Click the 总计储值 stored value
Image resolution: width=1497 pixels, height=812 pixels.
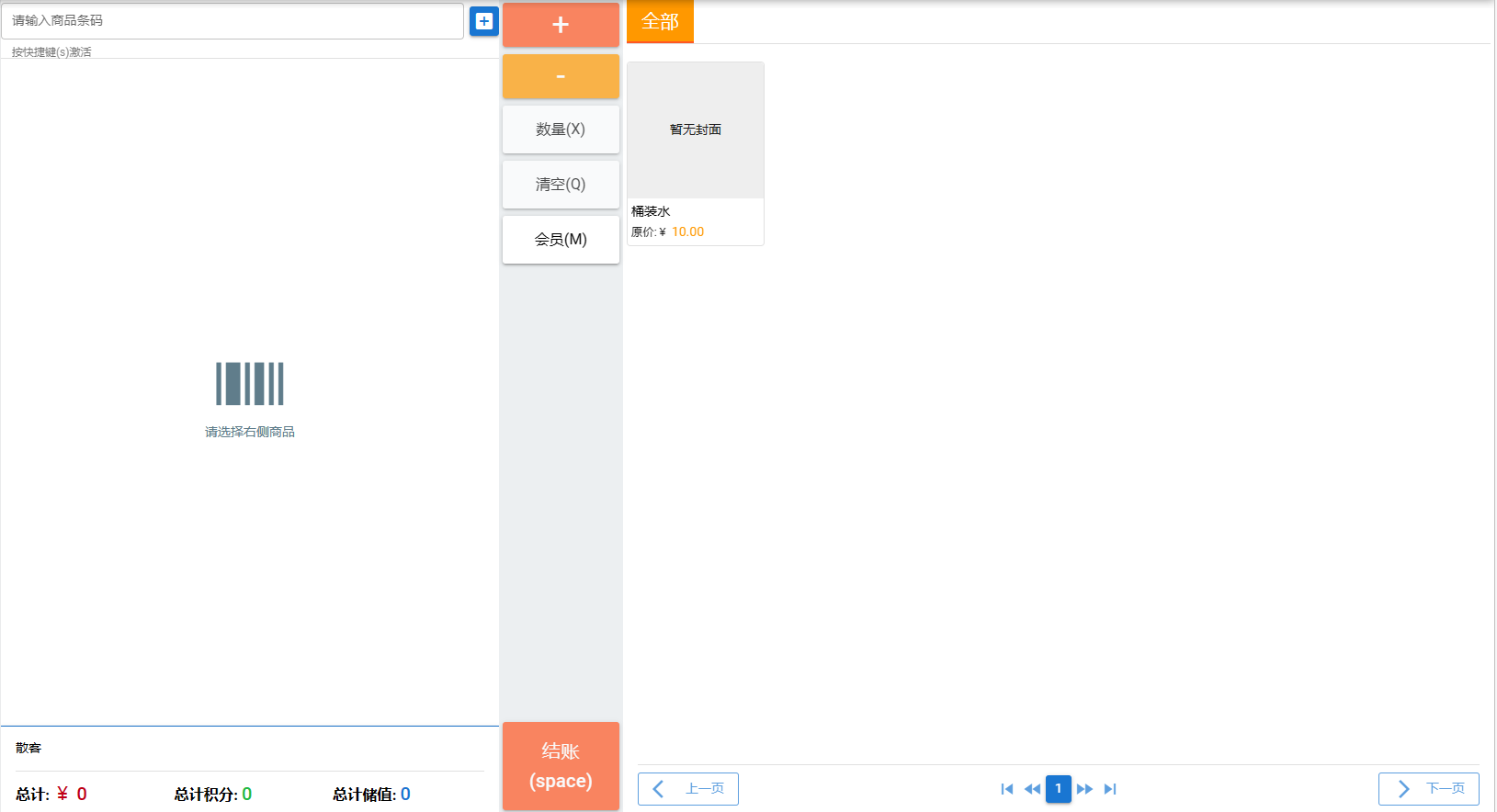[405, 794]
